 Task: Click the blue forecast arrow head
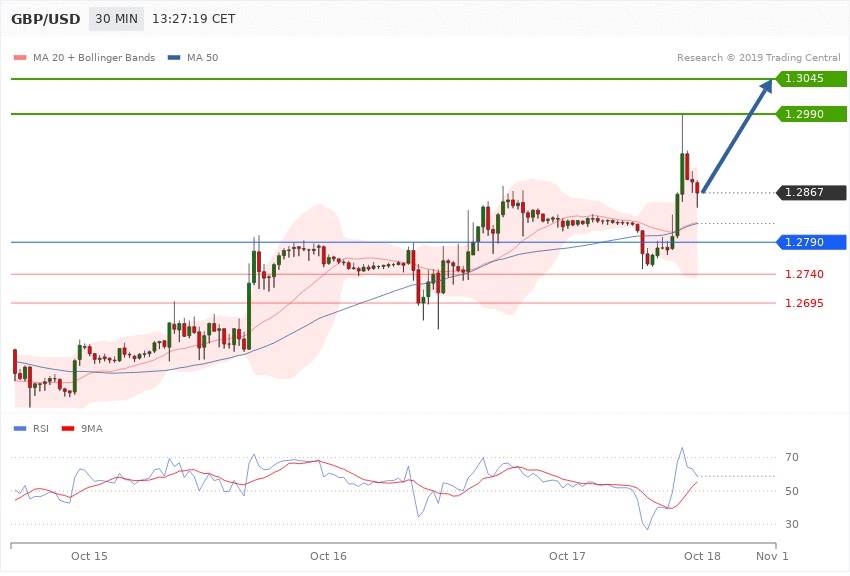[765, 88]
